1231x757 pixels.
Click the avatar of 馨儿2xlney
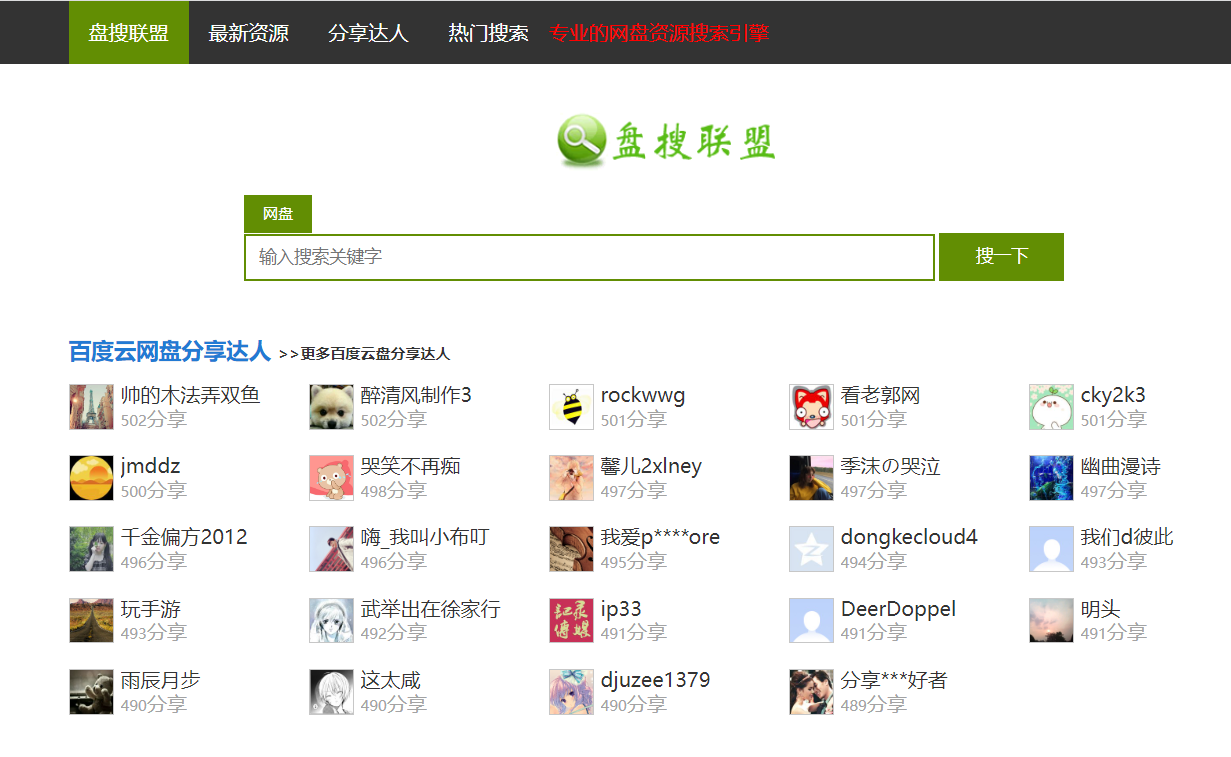click(x=571, y=478)
